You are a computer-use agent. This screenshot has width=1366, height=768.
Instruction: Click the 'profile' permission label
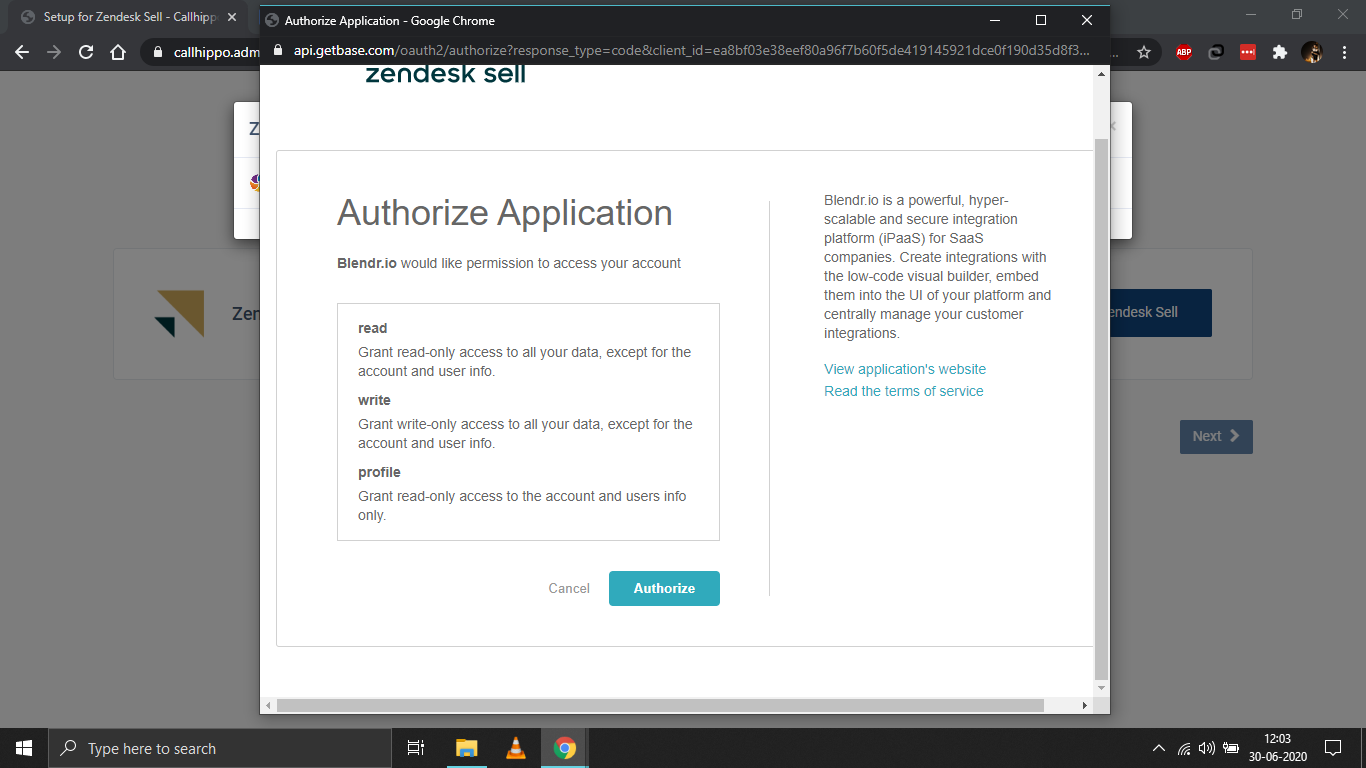coord(379,472)
